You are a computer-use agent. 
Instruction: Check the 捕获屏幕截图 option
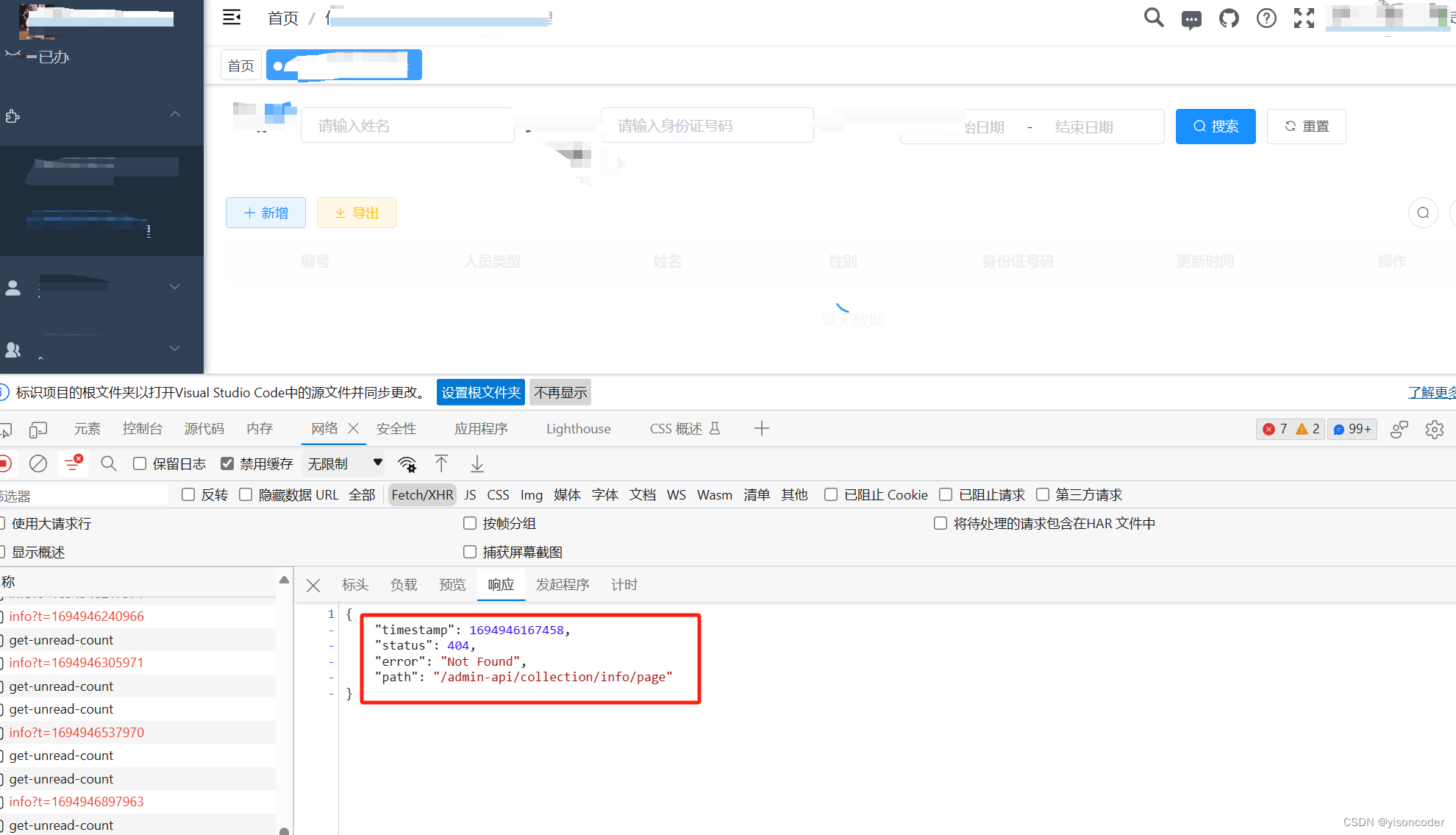pyautogui.click(x=470, y=552)
